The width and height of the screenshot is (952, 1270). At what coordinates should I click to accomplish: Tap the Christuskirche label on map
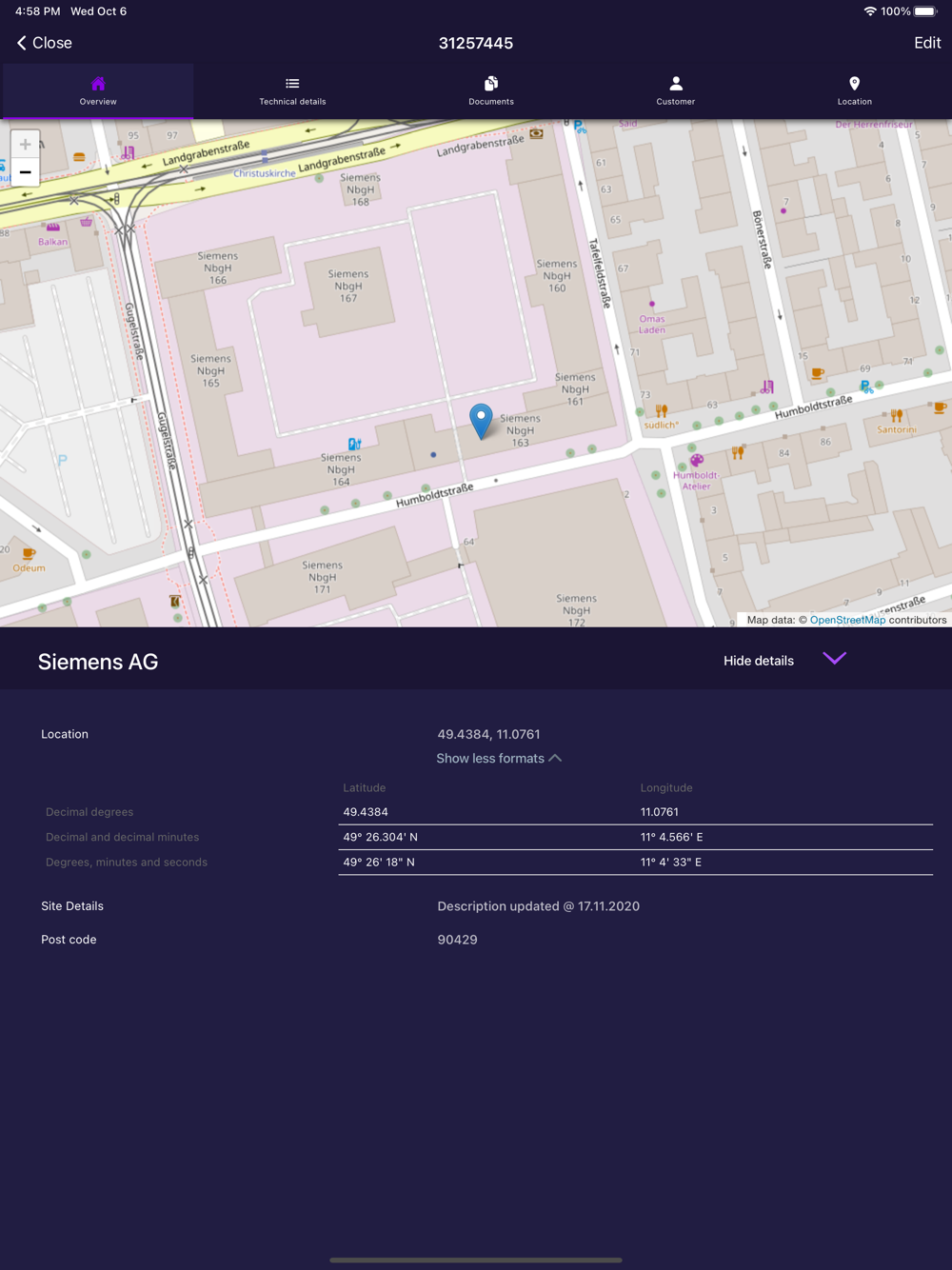[x=265, y=173]
